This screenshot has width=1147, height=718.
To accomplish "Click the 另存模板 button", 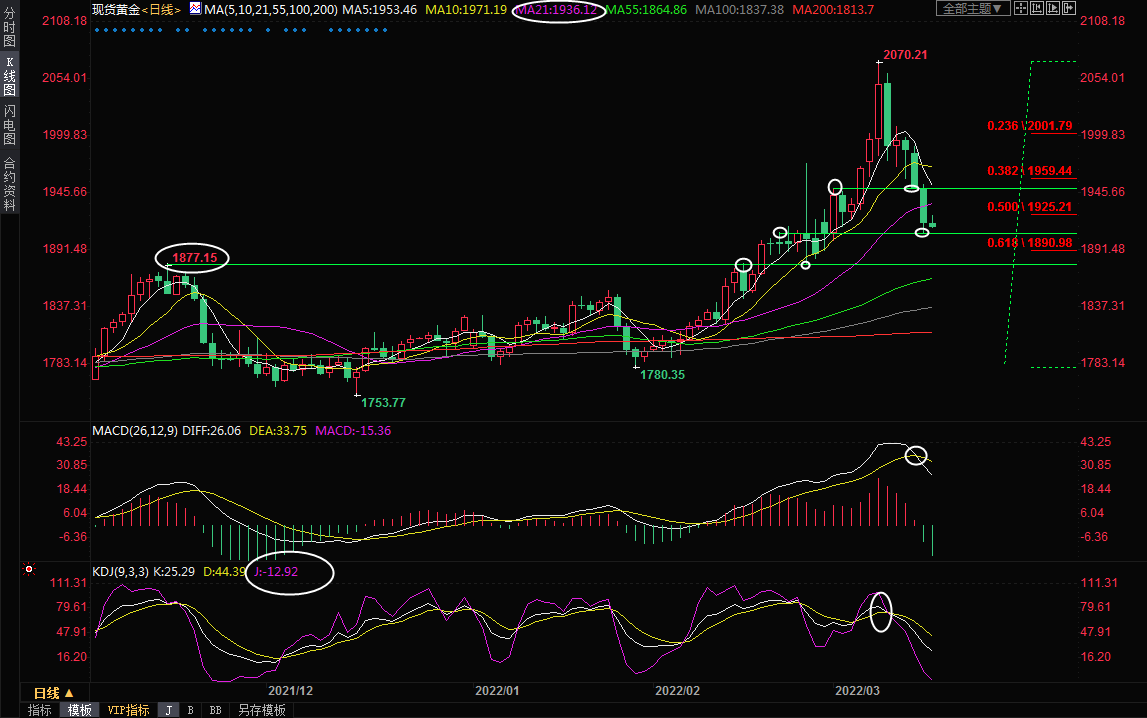I will 260,710.
